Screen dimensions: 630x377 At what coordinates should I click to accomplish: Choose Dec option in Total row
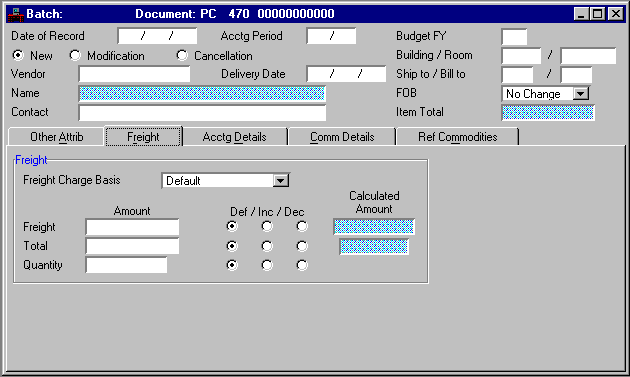[302, 246]
